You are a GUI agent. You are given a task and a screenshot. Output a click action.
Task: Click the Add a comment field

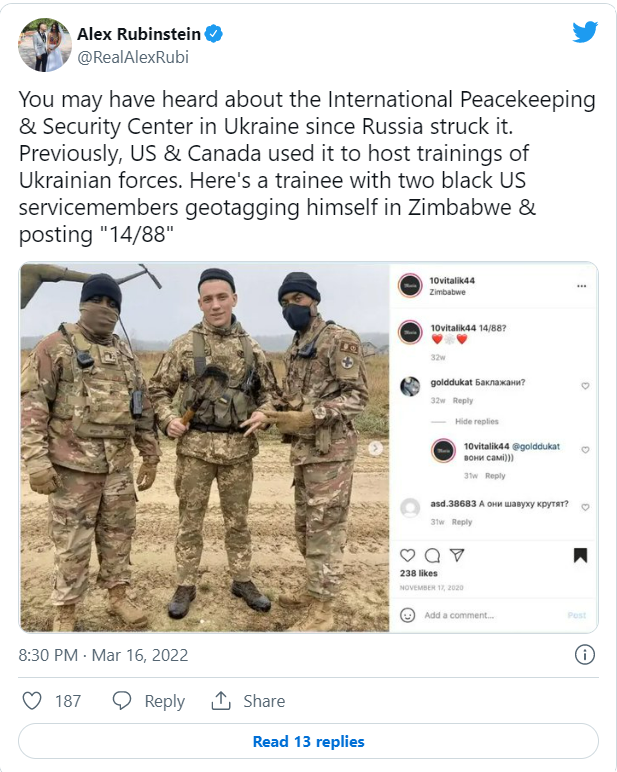click(x=492, y=615)
